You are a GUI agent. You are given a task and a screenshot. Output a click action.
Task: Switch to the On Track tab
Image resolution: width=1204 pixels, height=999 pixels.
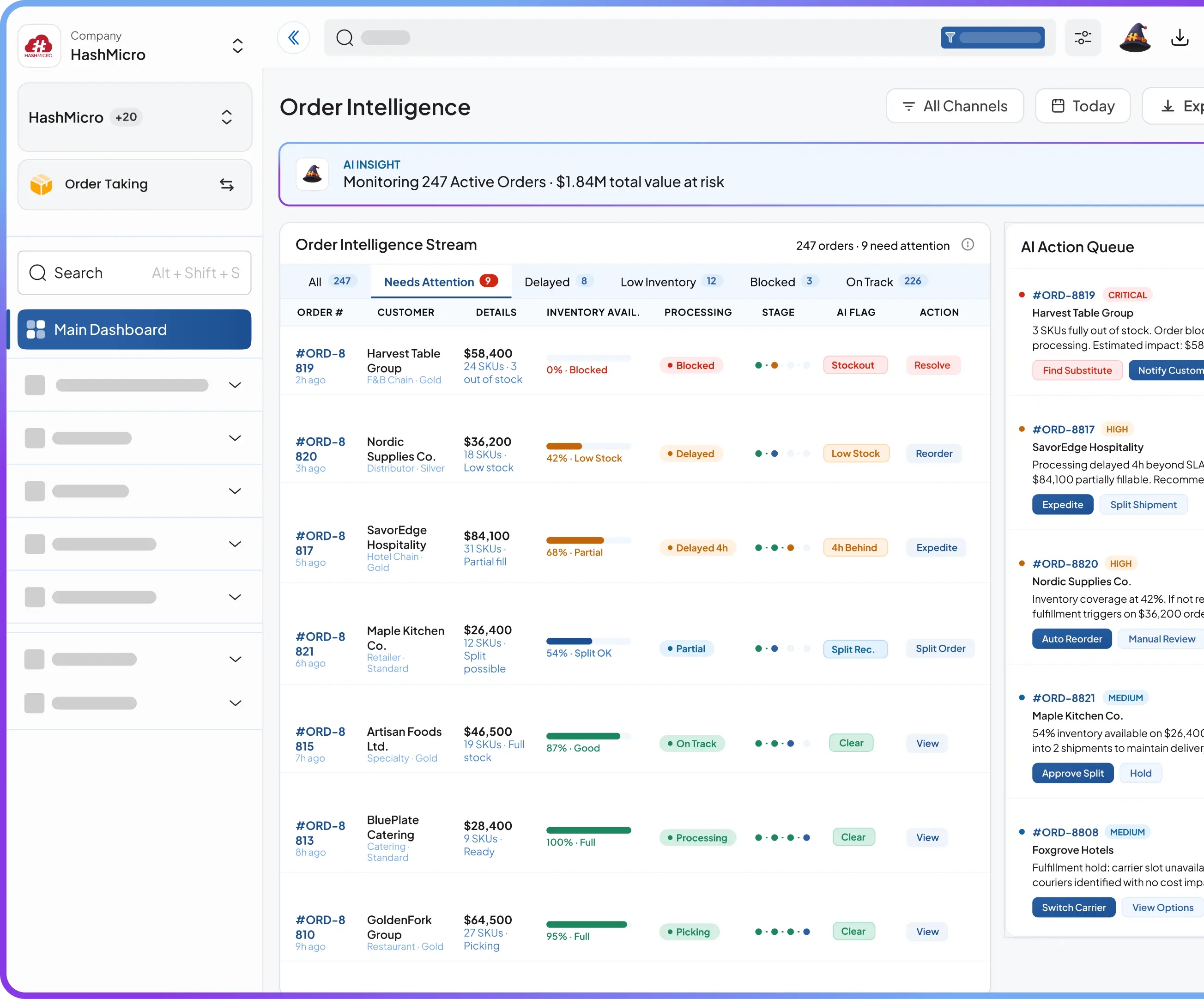coord(886,282)
